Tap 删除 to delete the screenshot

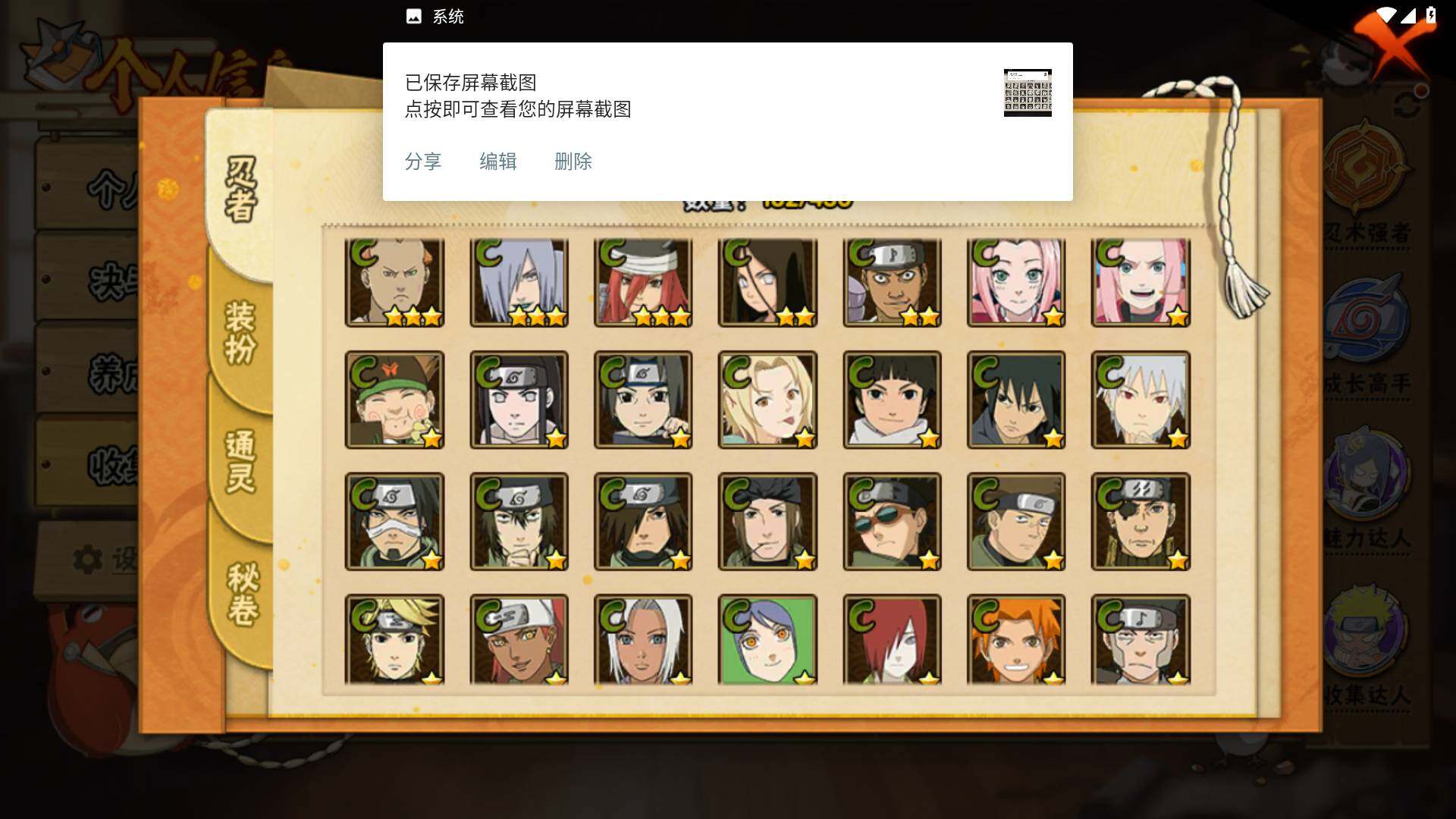click(x=573, y=162)
